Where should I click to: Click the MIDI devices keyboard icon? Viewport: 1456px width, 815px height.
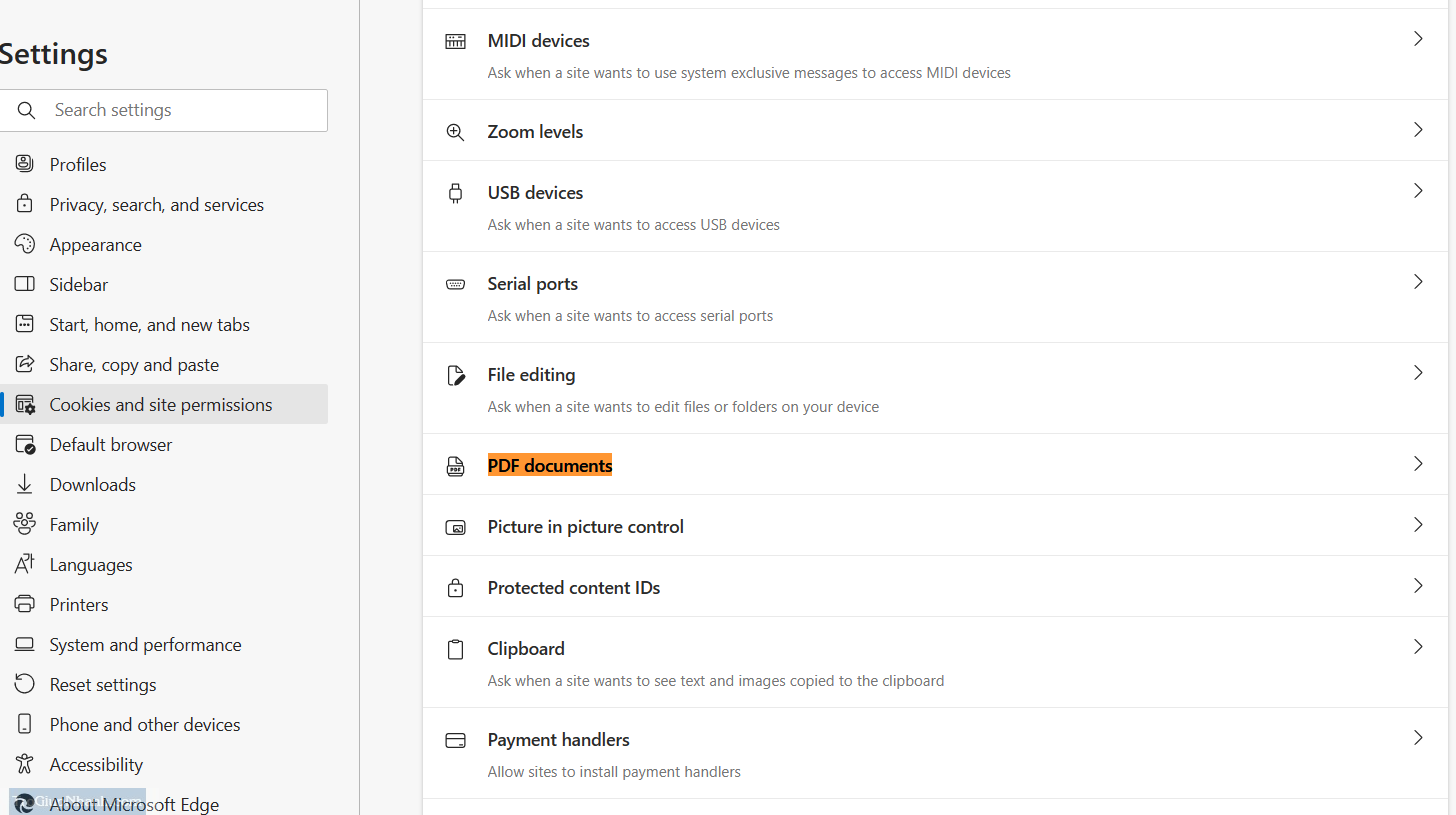(x=455, y=42)
